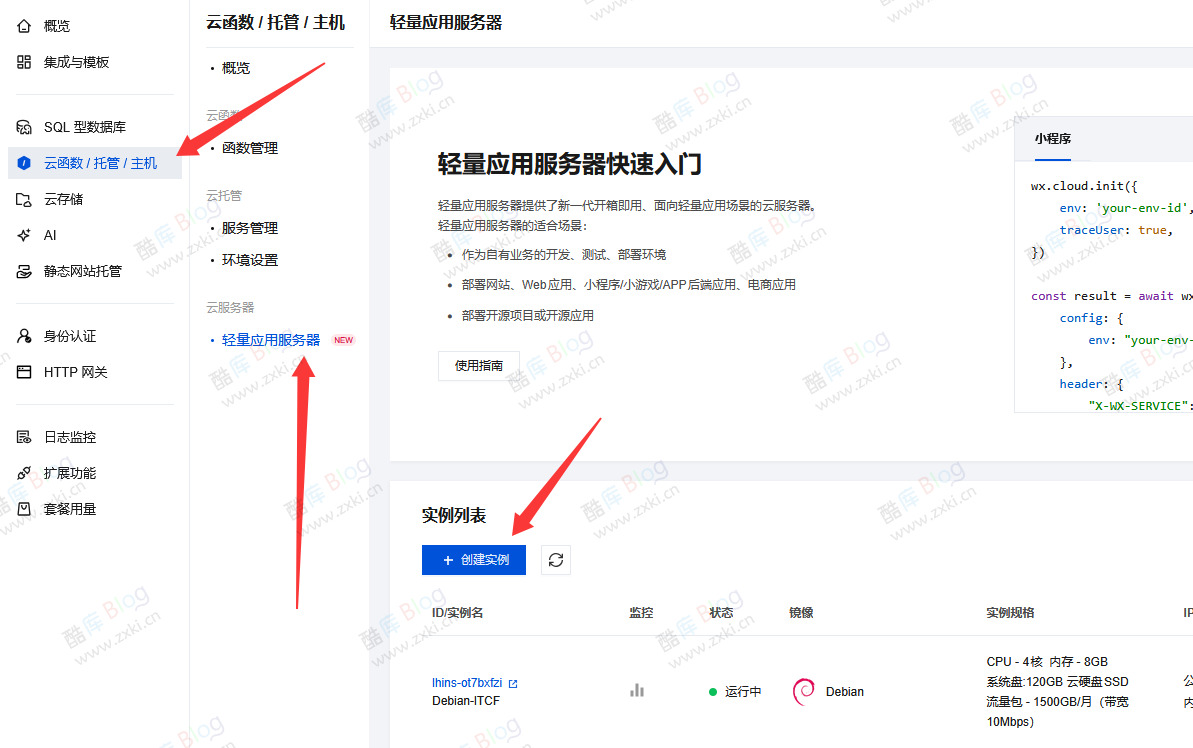Click the home icon beside 概览
Image resolution: width=1193 pixels, height=748 pixels.
pos(24,26)
